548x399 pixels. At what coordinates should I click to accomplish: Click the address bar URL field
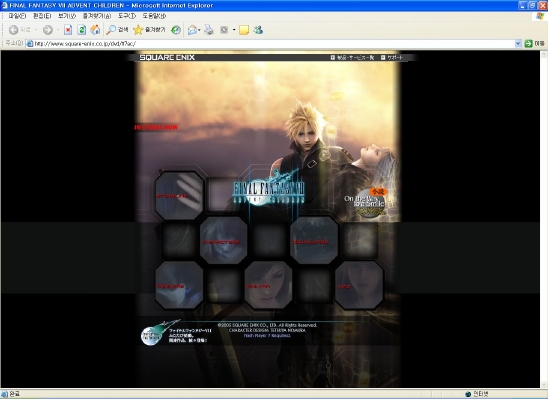pyautogui.click(x=270, y=44)
